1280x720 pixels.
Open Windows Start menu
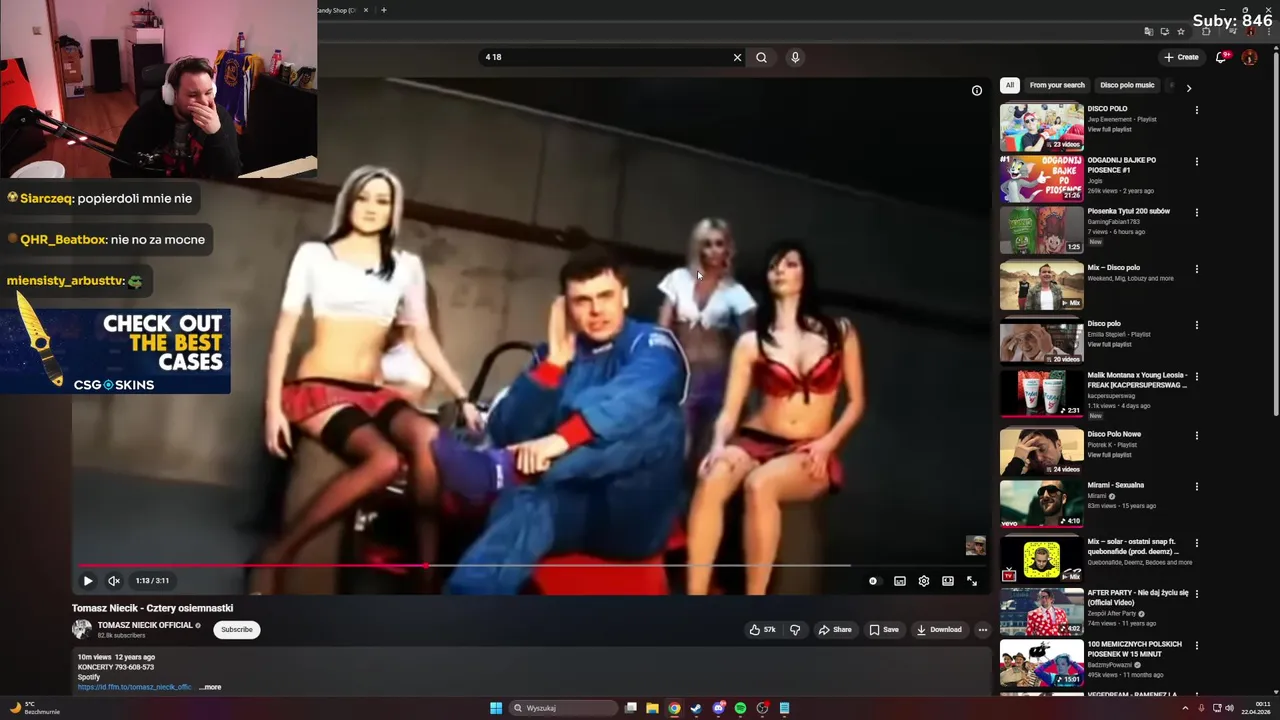(x=496, y=708)
